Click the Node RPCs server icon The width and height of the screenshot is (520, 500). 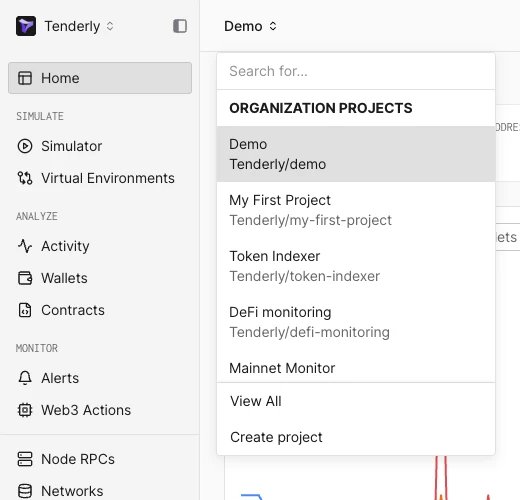click(x=25, y=459)
